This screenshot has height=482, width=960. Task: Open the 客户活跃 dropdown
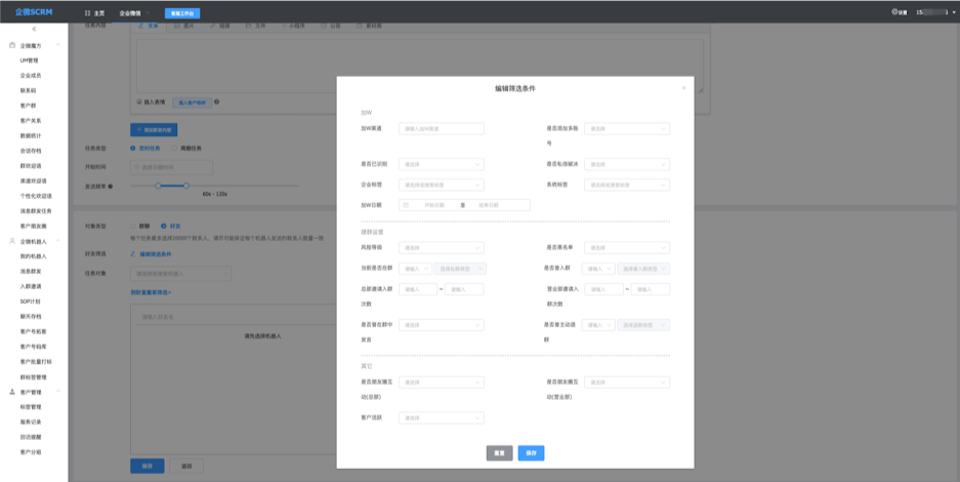pos(441,417)
